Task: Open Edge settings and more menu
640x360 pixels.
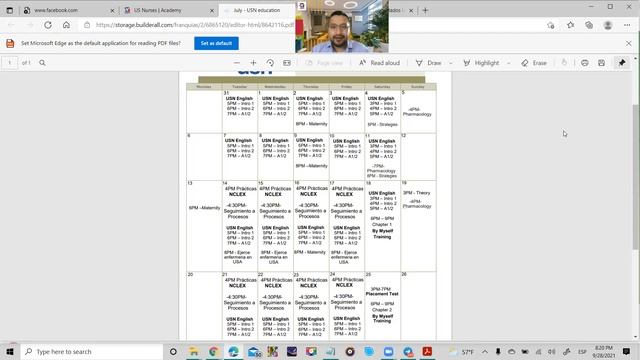Action: coord(627,25)
